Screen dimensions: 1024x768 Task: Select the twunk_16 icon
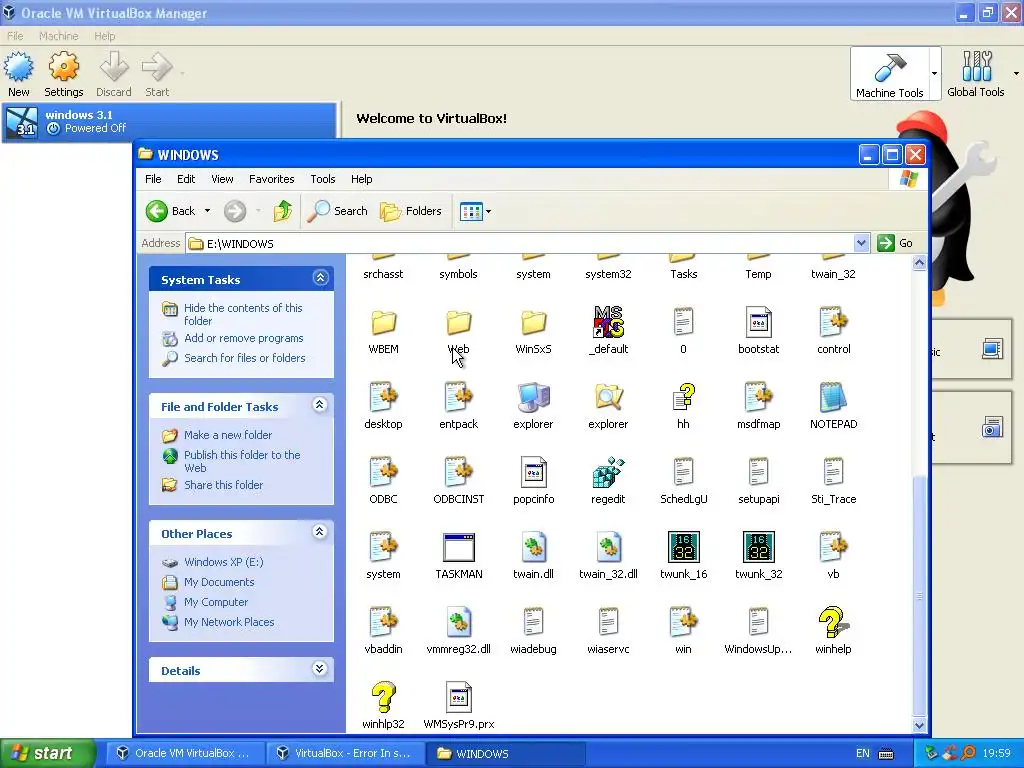click(x=683, y=547)
